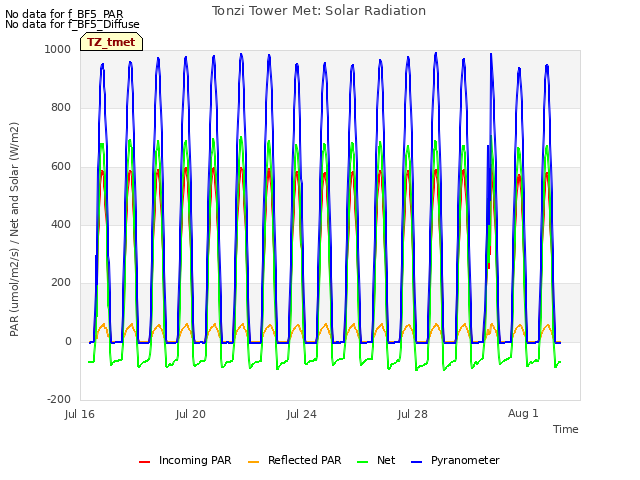640x480 pixels.
Task: Click the Jul 24 x-axis tick label
Action: point(302,414)
